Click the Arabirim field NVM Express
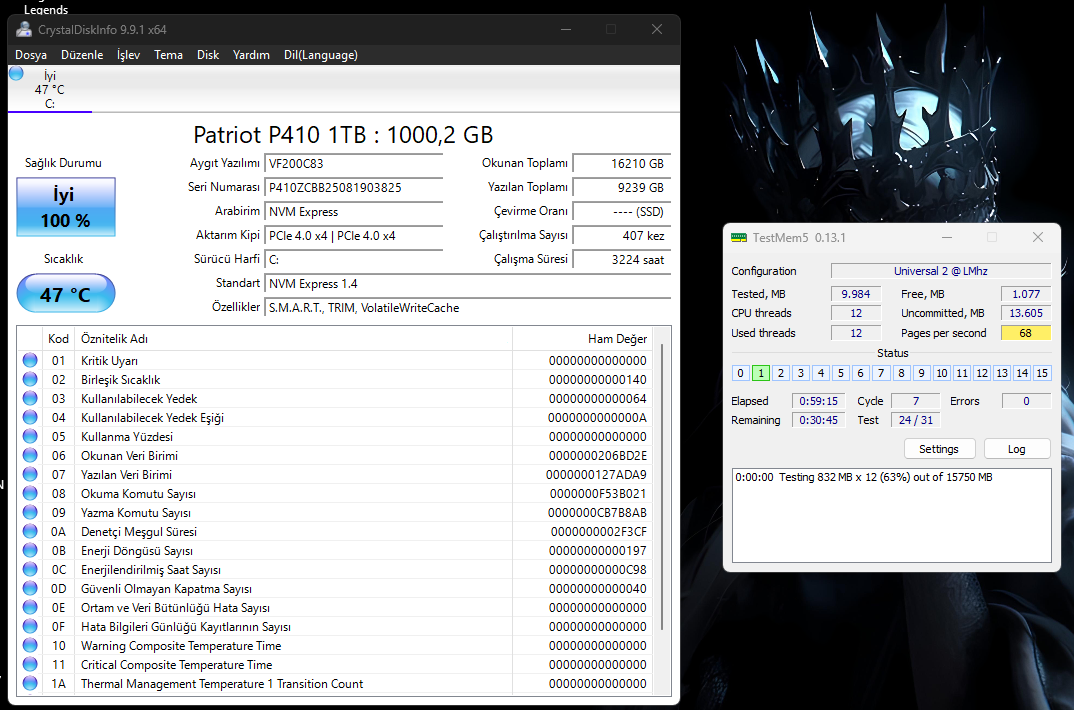Image resolution: width=1074 pixels, height=710 pixels. click(x=353, y=212)
